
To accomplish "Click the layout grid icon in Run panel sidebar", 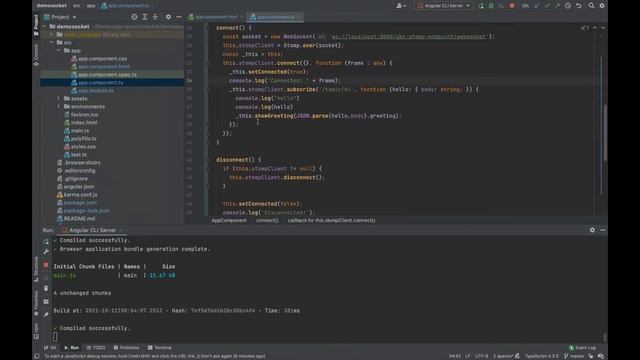I will pos(46,302).
